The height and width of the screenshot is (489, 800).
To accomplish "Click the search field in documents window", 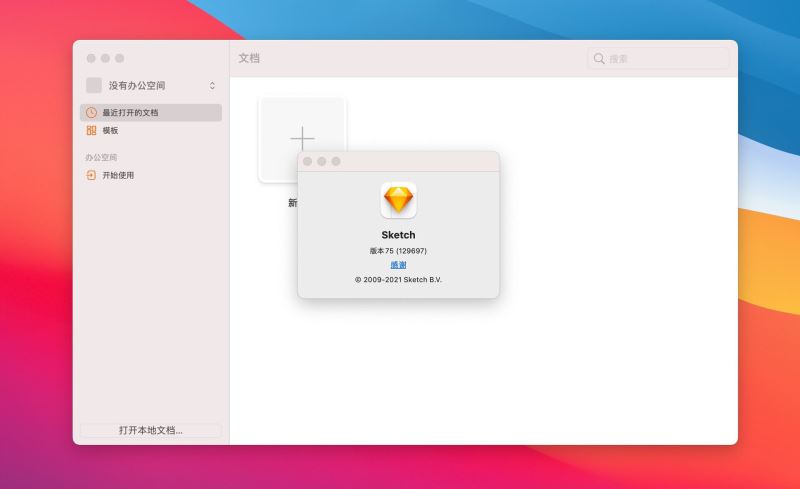I will pyautogui.click(x=658, y=58).
